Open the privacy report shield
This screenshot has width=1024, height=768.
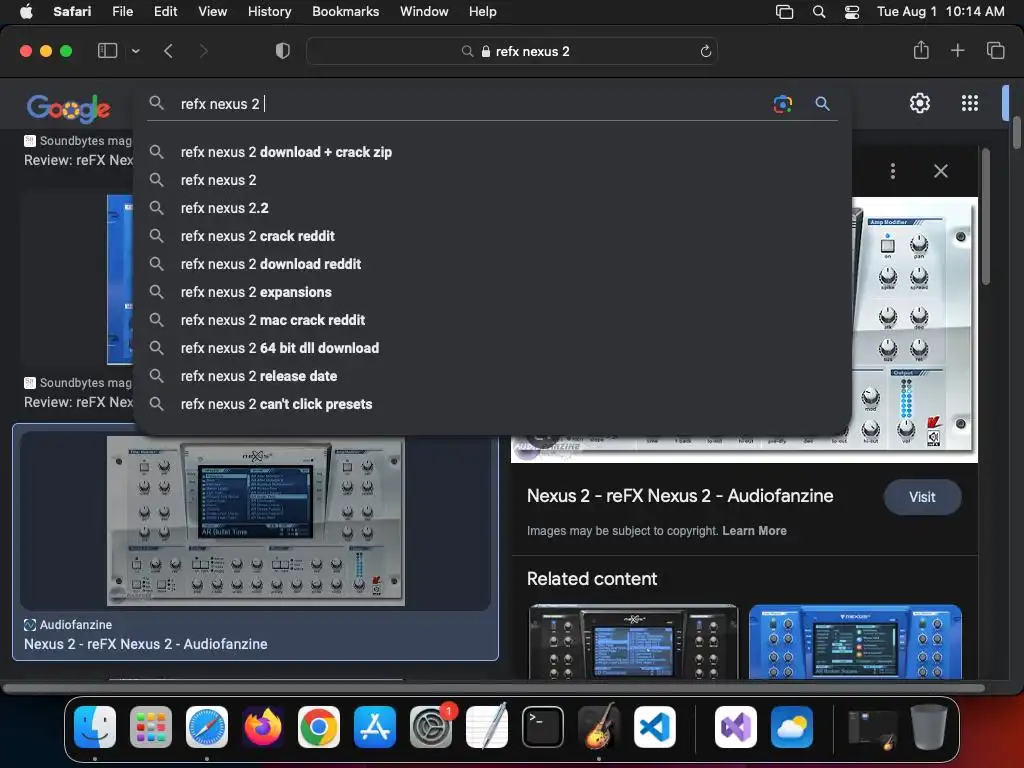pyautogui.click(x=283, y=51)
